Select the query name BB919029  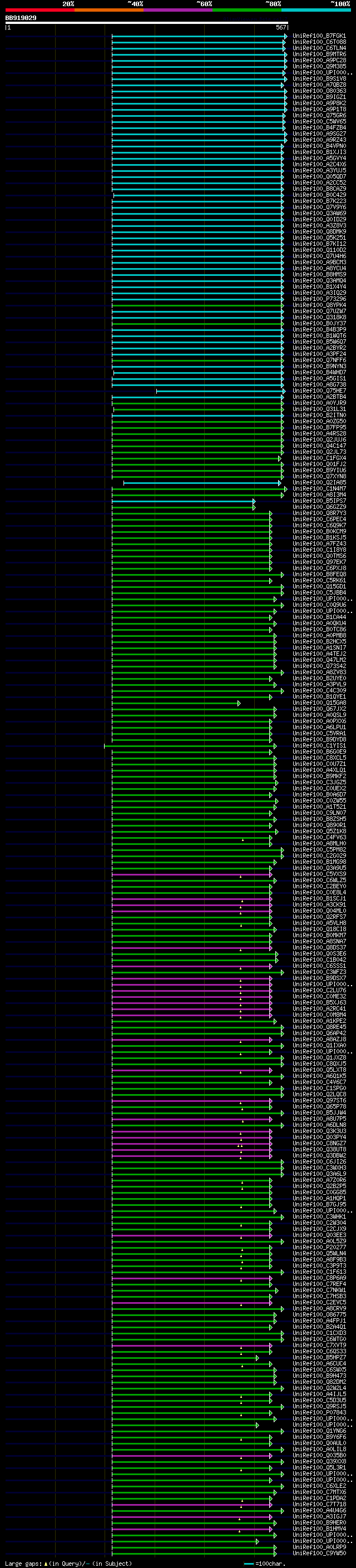coord(21,18)
